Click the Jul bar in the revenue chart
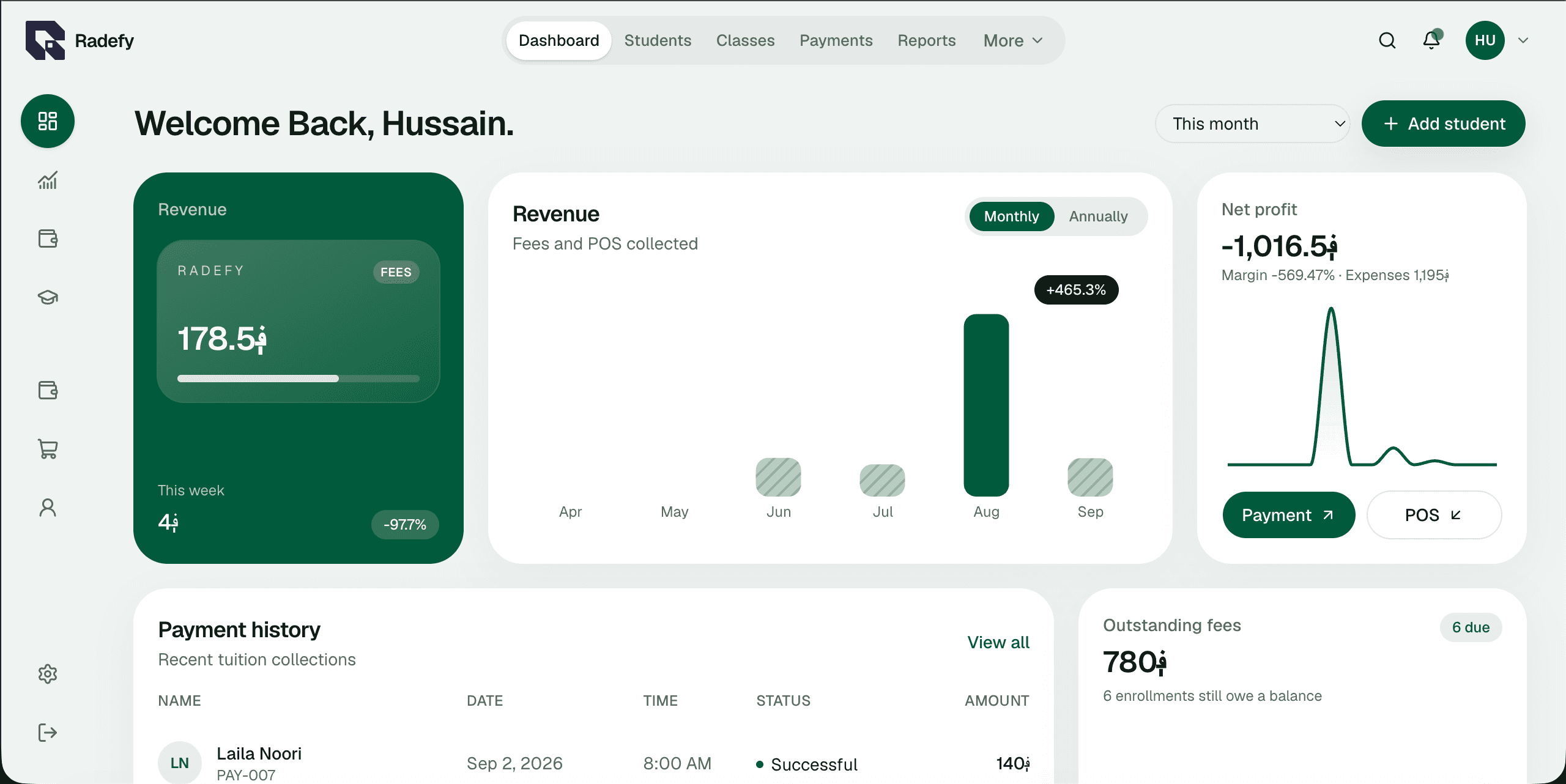 882,480
